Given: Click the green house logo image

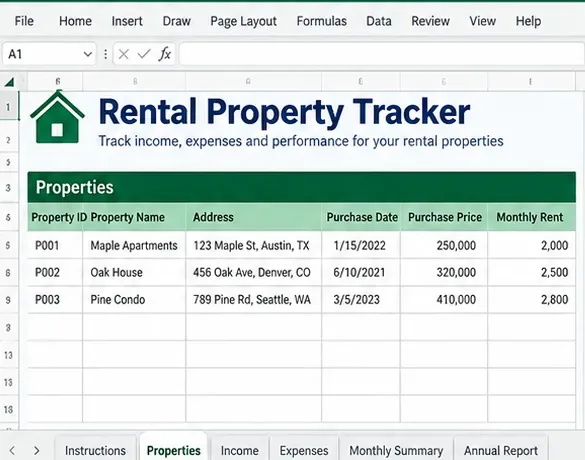Looking at the screenshot, I should coord(57,118).
